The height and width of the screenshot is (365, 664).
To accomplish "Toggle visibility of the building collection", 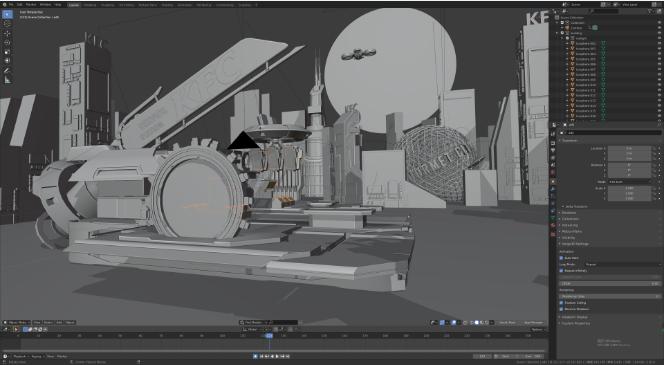I will 659,33.
